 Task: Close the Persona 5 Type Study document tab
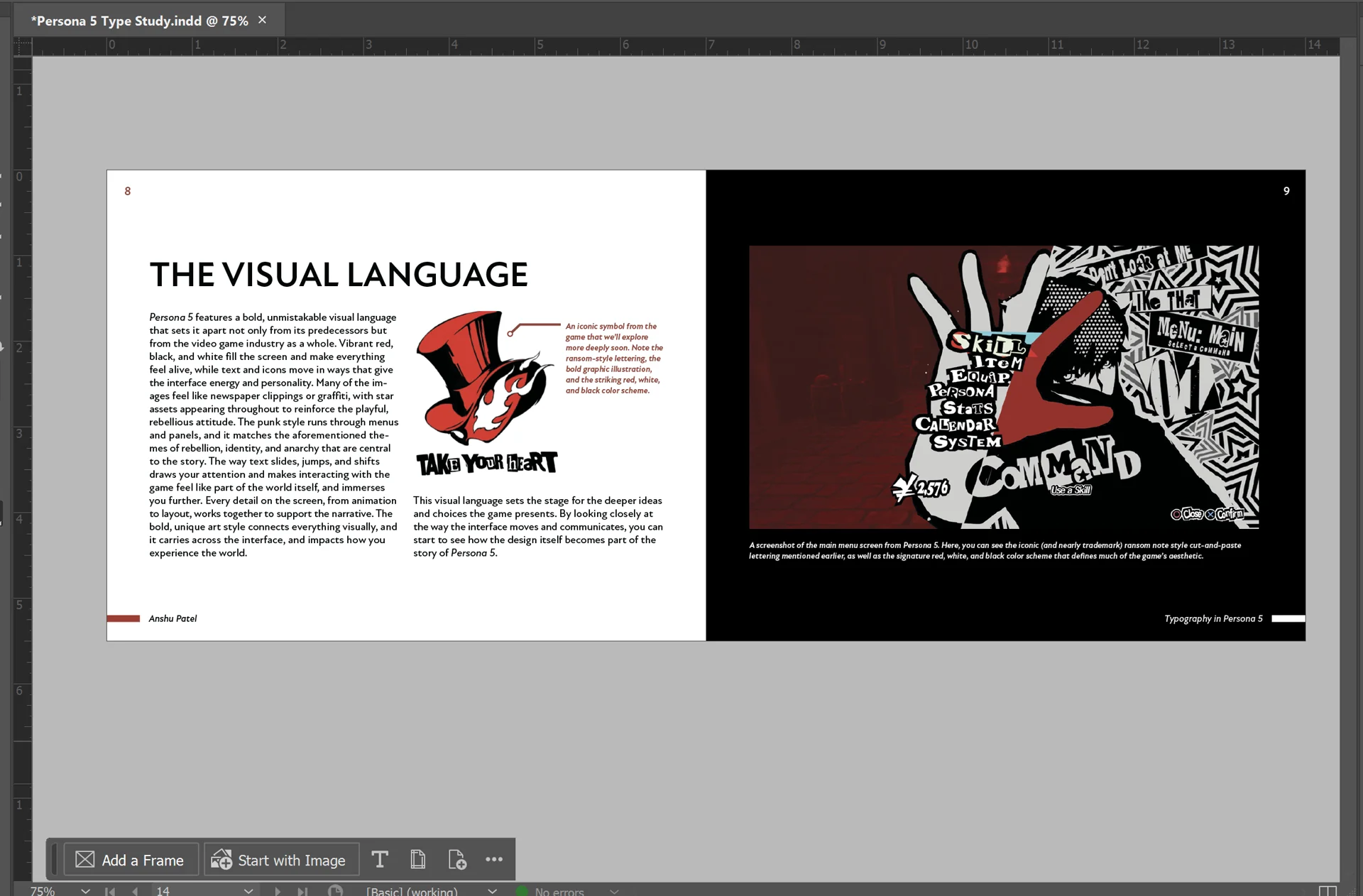click(x=263, y=20)
